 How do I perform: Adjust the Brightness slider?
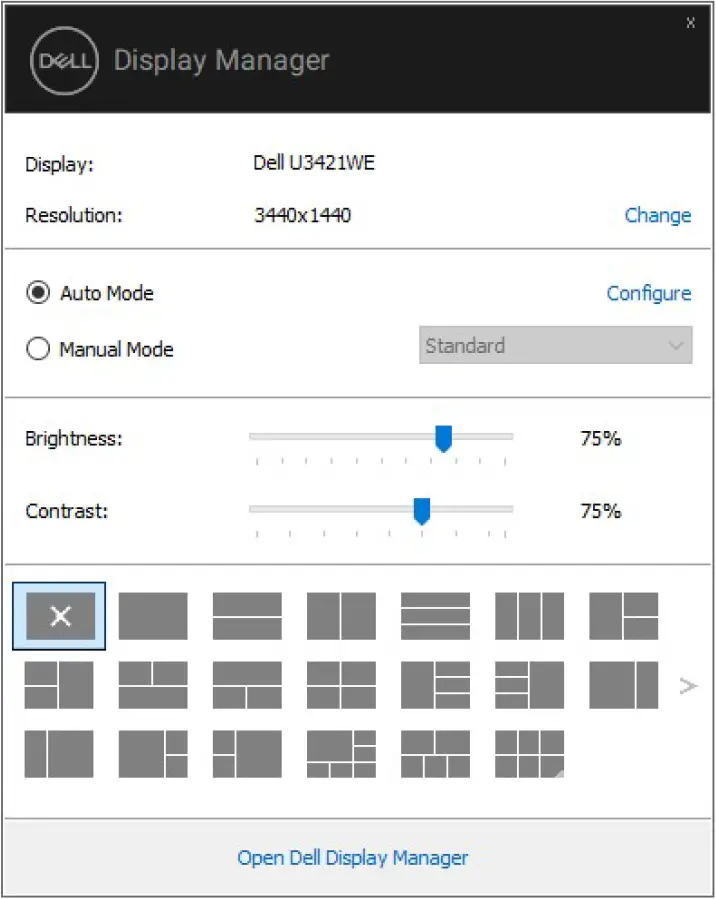pos(443,438)
